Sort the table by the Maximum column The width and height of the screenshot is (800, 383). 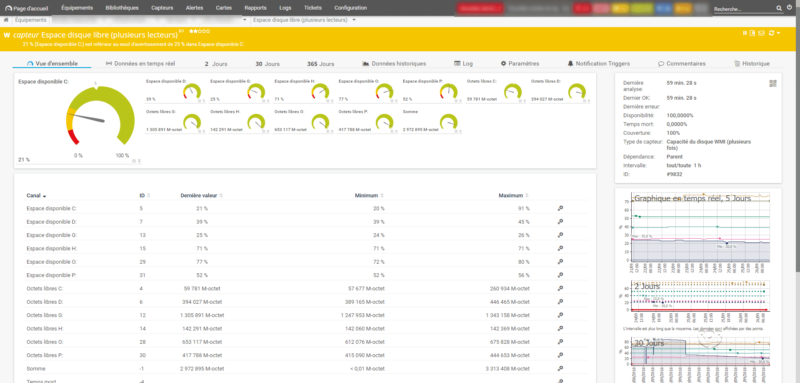click(515, 195)
